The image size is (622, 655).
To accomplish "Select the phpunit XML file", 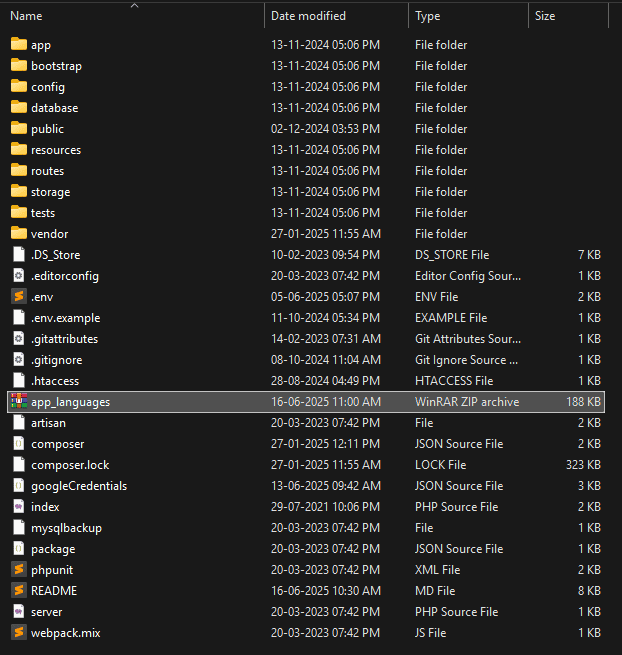I will click(50, 570).
